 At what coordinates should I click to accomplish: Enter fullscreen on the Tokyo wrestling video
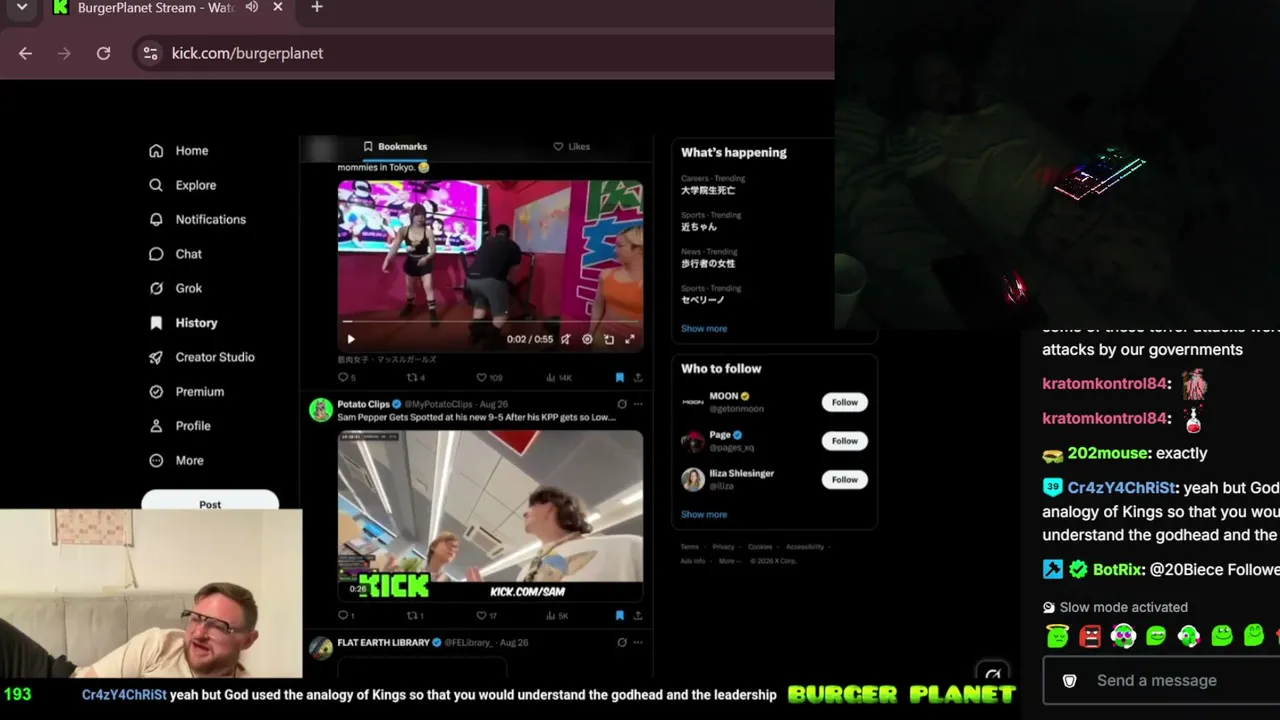[x=630, y=339]
